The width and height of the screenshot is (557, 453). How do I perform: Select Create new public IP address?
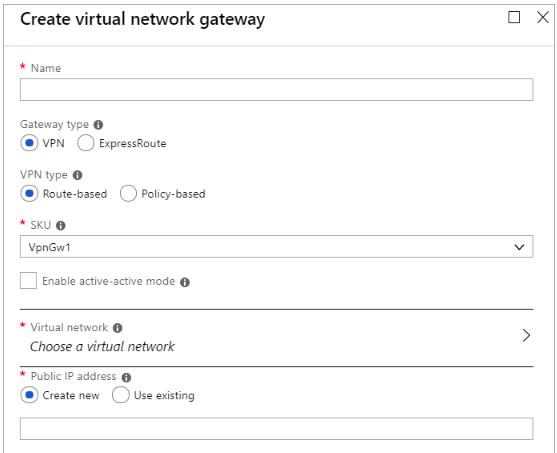coord(29,395)
